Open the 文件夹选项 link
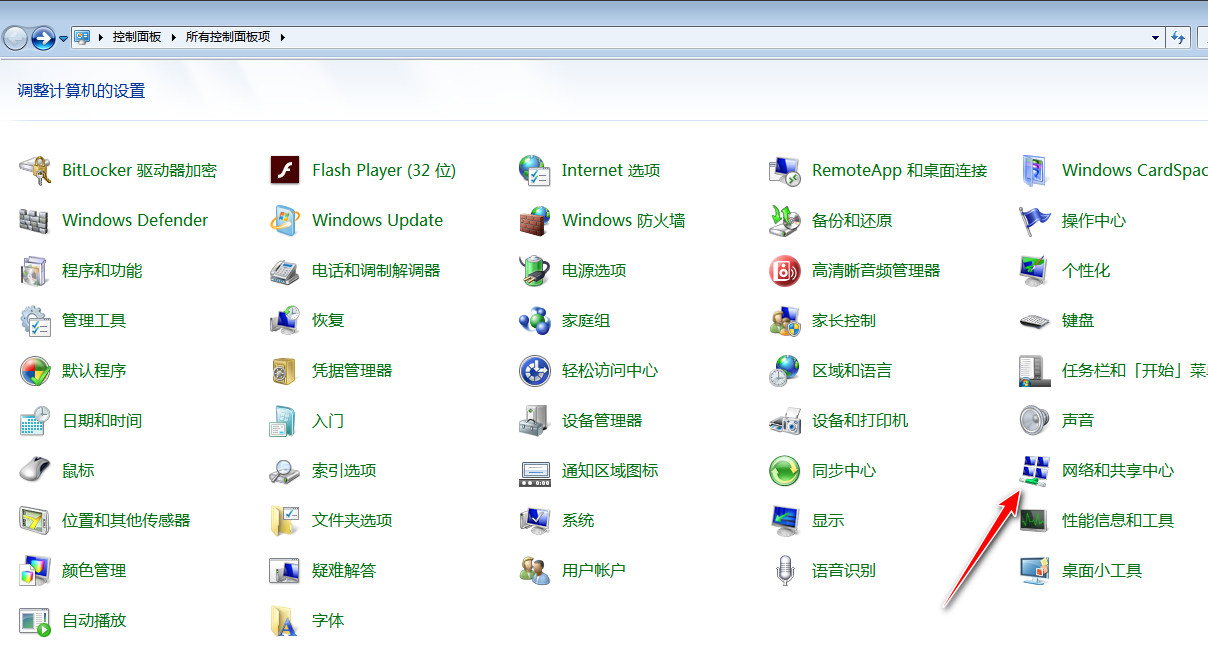1208x655 pixels. 352,521
